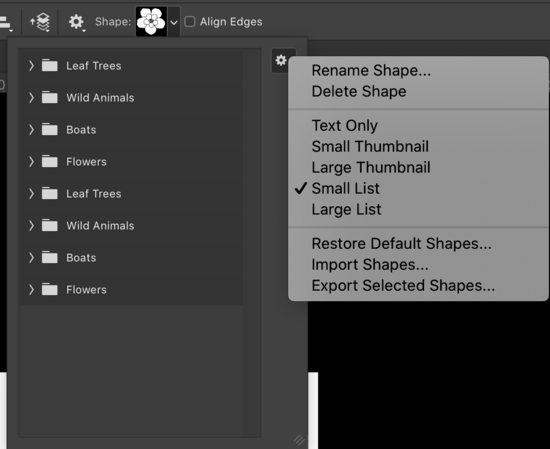Click the folder icon of the first Wild Animals
550x449 pixels.
49,97
